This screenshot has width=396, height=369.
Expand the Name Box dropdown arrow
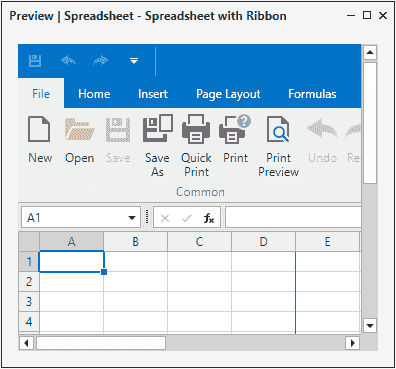pyautogui.click(x=132, y=218)
